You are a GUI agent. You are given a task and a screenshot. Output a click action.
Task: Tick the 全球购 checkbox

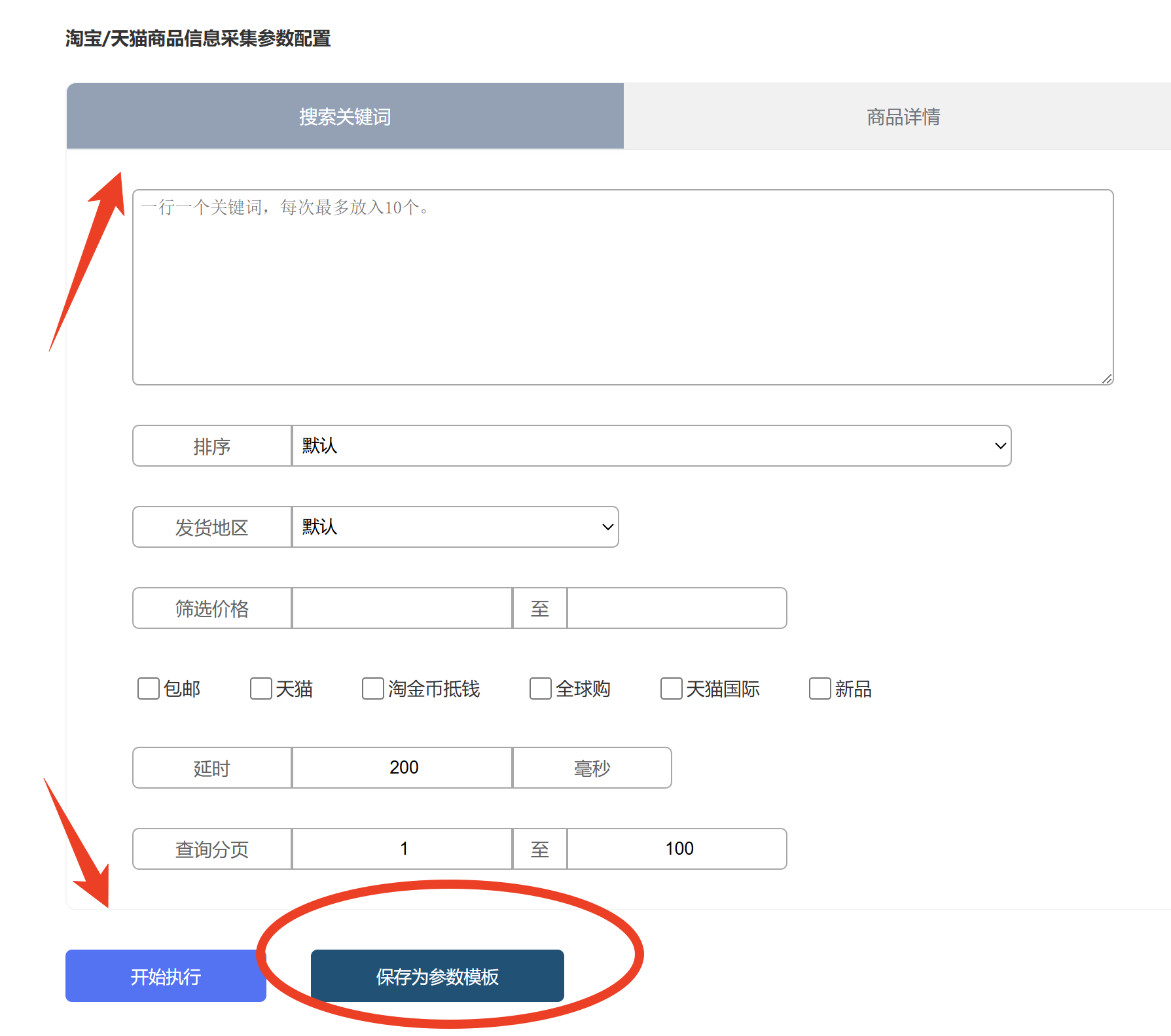click(541, 688)
